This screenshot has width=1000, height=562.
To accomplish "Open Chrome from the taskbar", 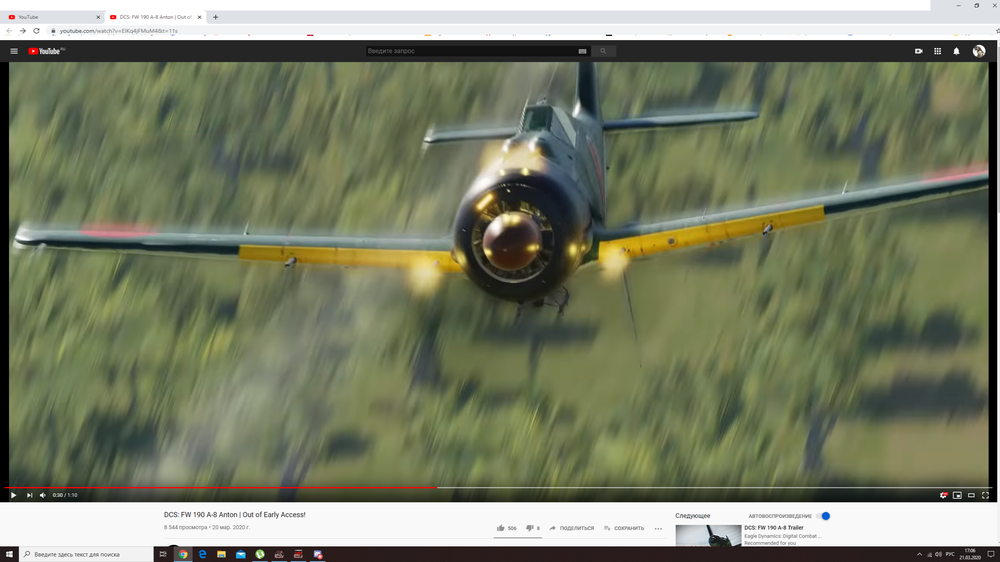I will click(x=183, y=554).
